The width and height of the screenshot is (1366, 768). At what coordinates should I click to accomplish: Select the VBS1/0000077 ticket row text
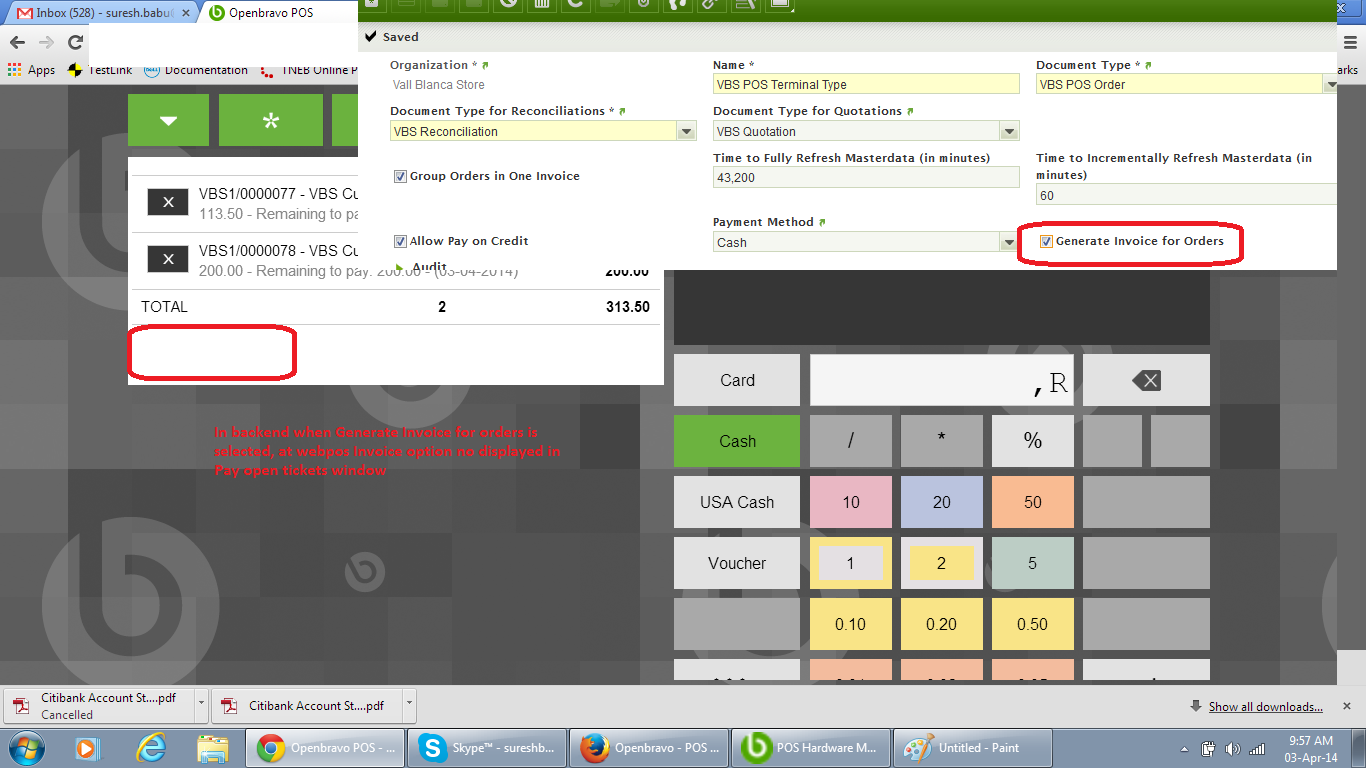point(279,194)
